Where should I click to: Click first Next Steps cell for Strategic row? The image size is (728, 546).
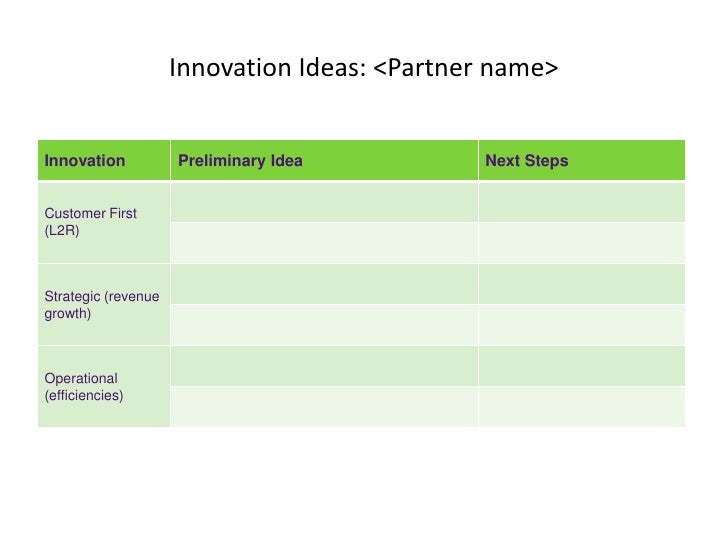click(582, 284)
